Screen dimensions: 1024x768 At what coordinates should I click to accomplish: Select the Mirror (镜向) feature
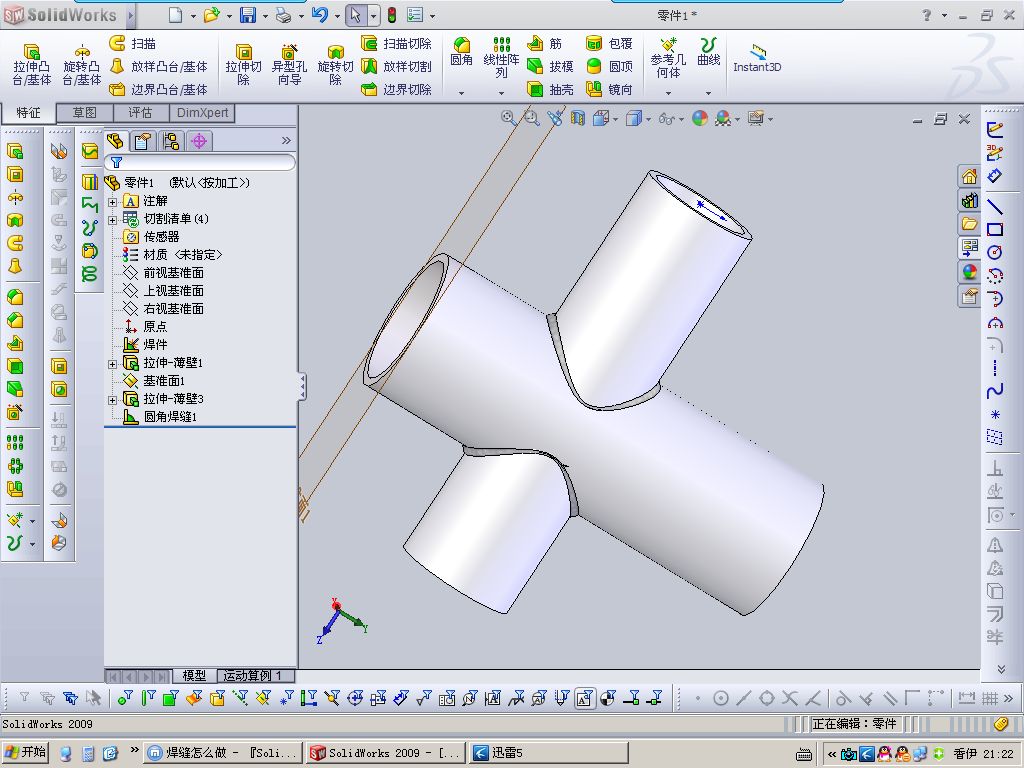[x=609, y=89]
